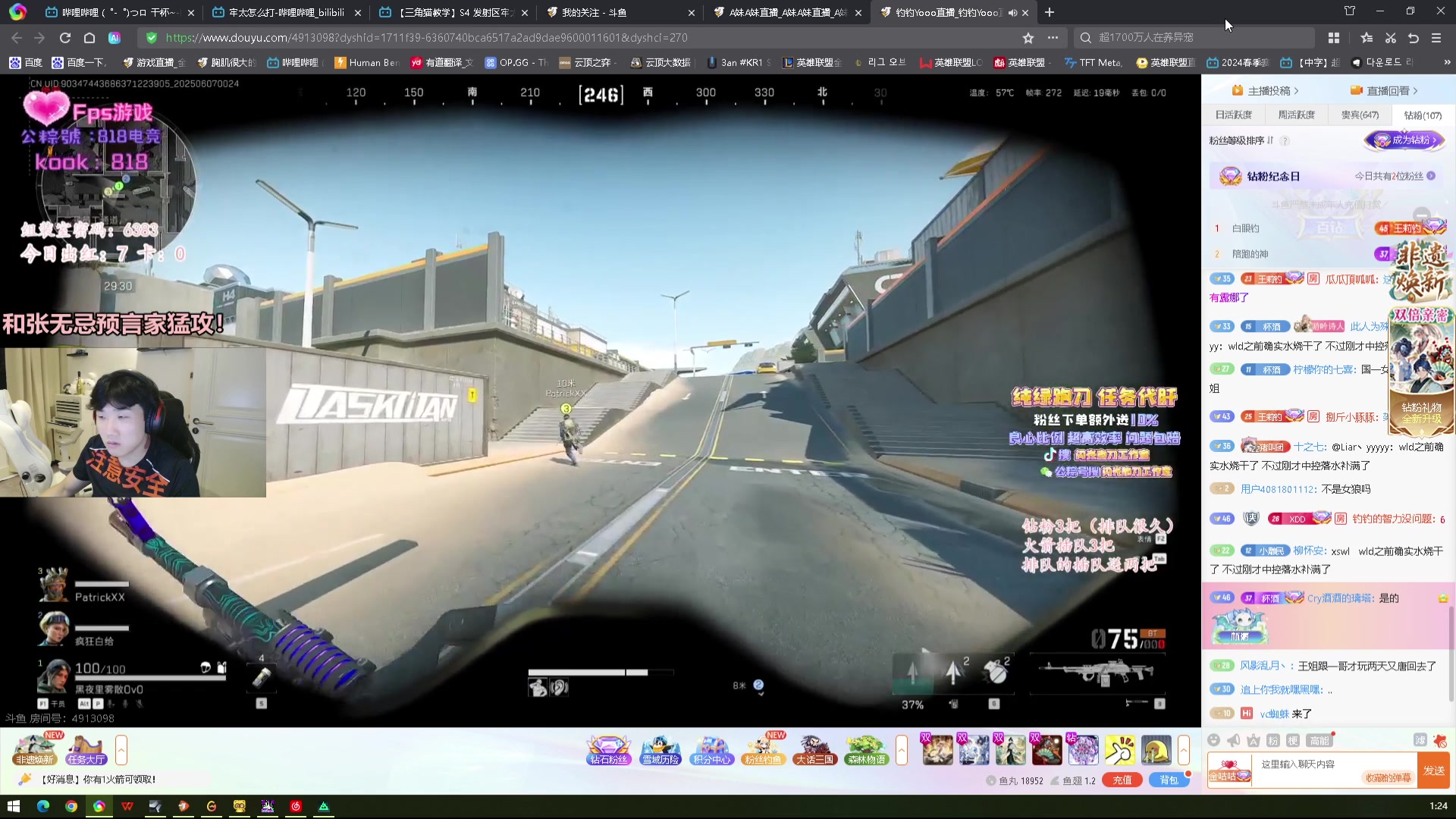Viewport: 1456px width, 819px height.
Task: Open 直播回看 replay link
Action: click(1384, 91)
